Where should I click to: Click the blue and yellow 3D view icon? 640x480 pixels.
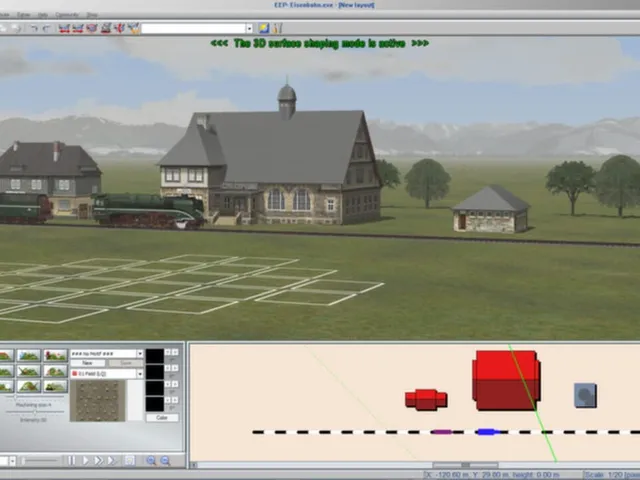click(x=264, y=28)
